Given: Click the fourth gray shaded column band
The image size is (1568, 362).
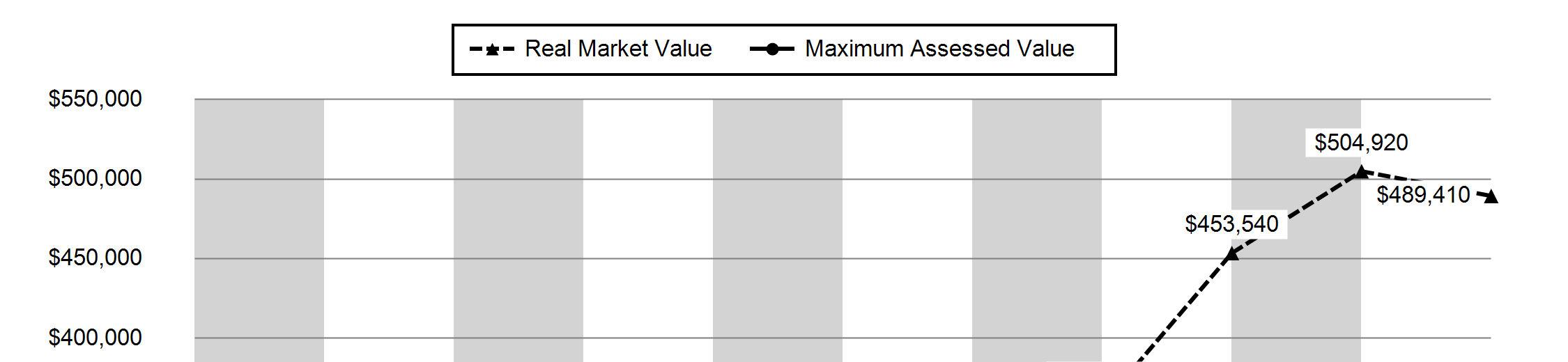Looking at the screenshot, I should point(1037,230).
